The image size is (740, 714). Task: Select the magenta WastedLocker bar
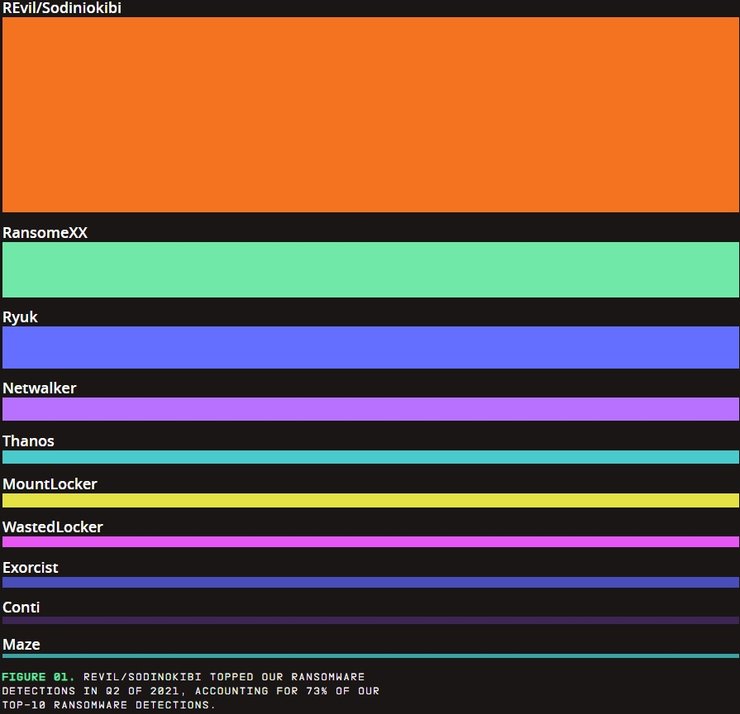point(370,542)
